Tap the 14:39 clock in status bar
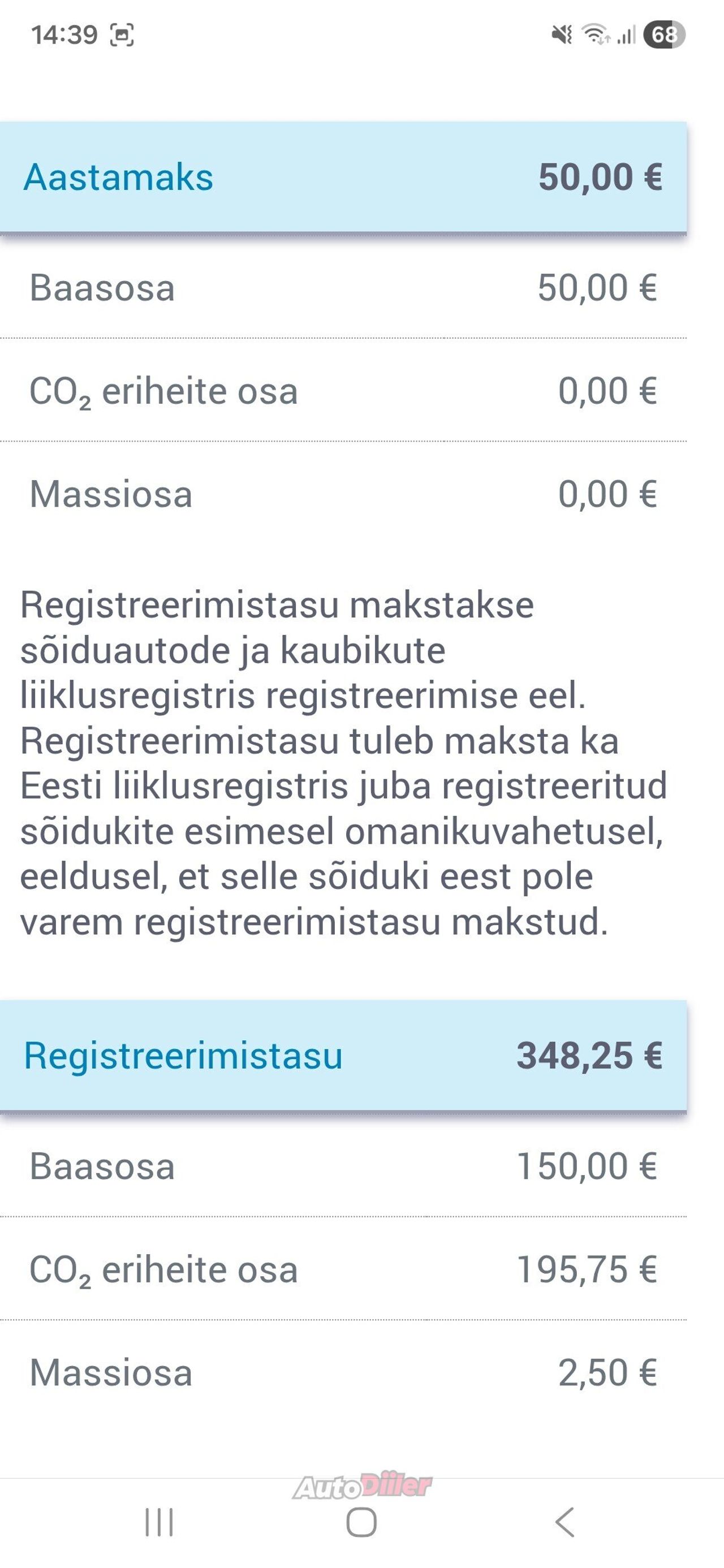 (64, 34)
